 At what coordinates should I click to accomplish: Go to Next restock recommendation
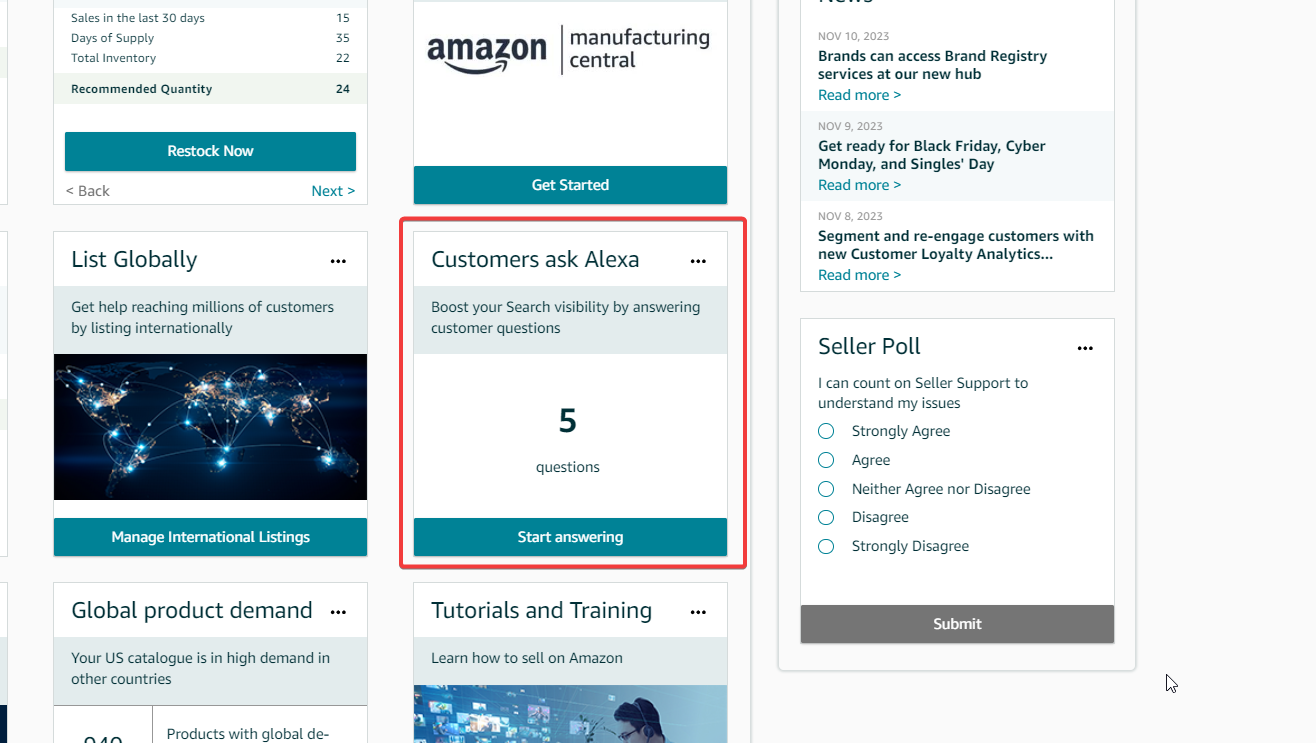click(x=333, y=191)
